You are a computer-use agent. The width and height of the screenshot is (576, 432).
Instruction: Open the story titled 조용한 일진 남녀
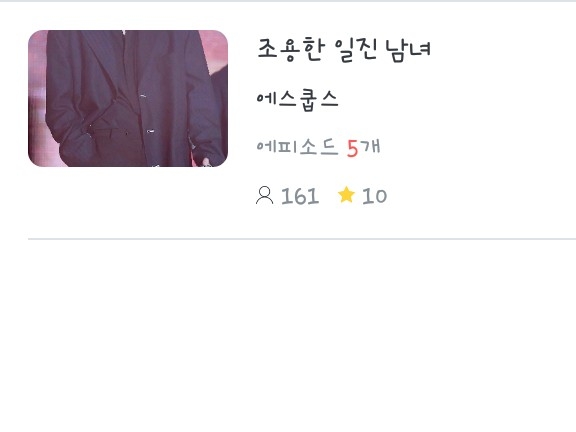point(344,50)
